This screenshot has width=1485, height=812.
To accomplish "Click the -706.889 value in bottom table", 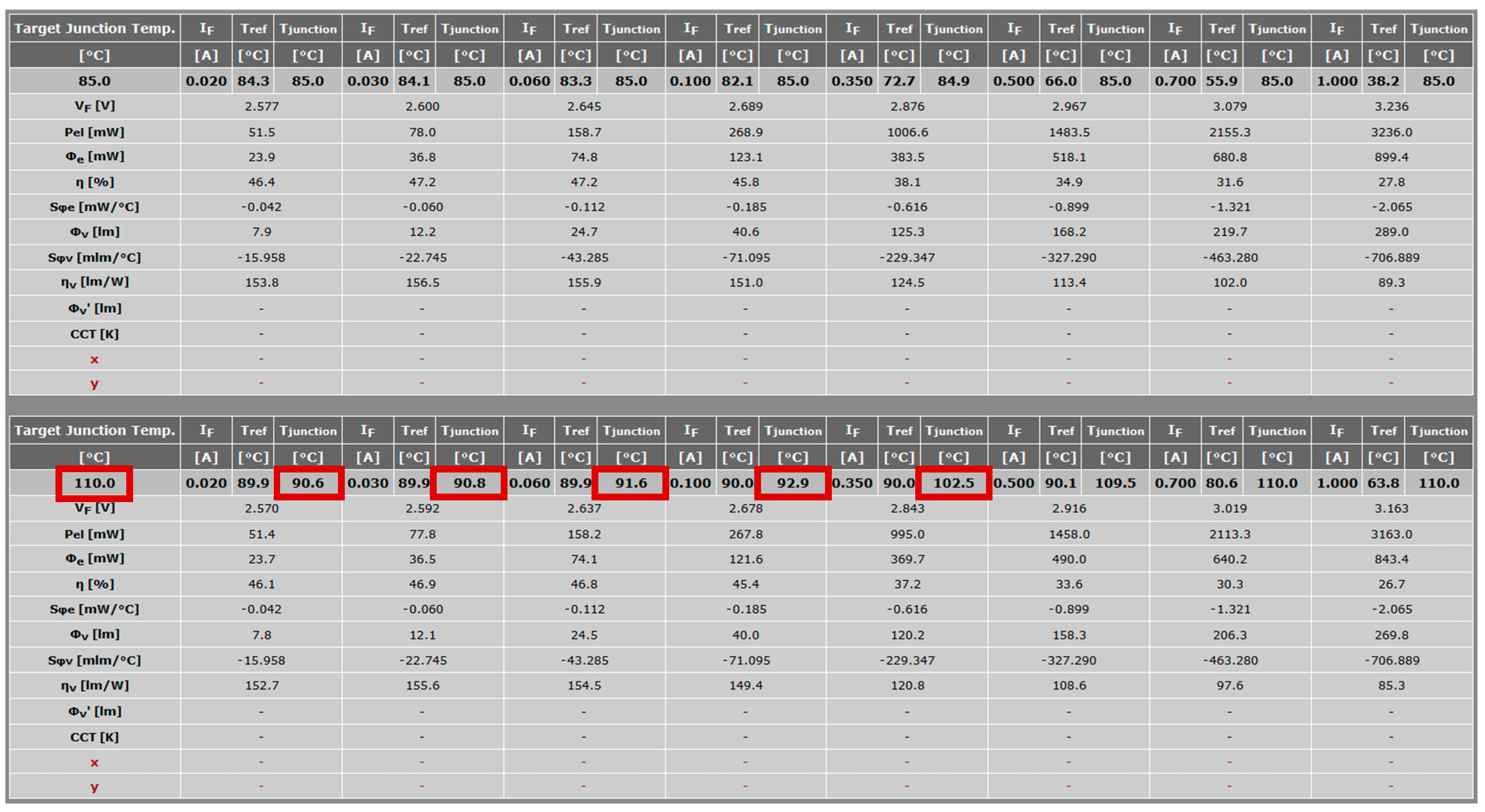I will (x=1391, y=660).
